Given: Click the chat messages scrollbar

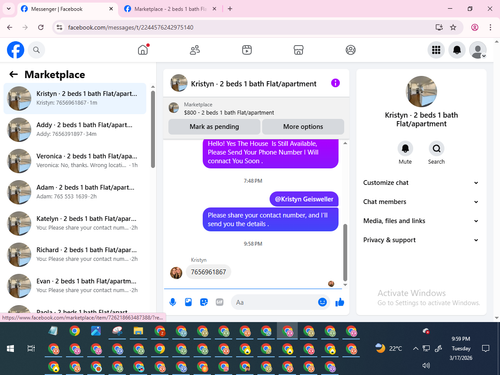Looking at the screenshot, I should pyautogui.click(x=345, y=253).
